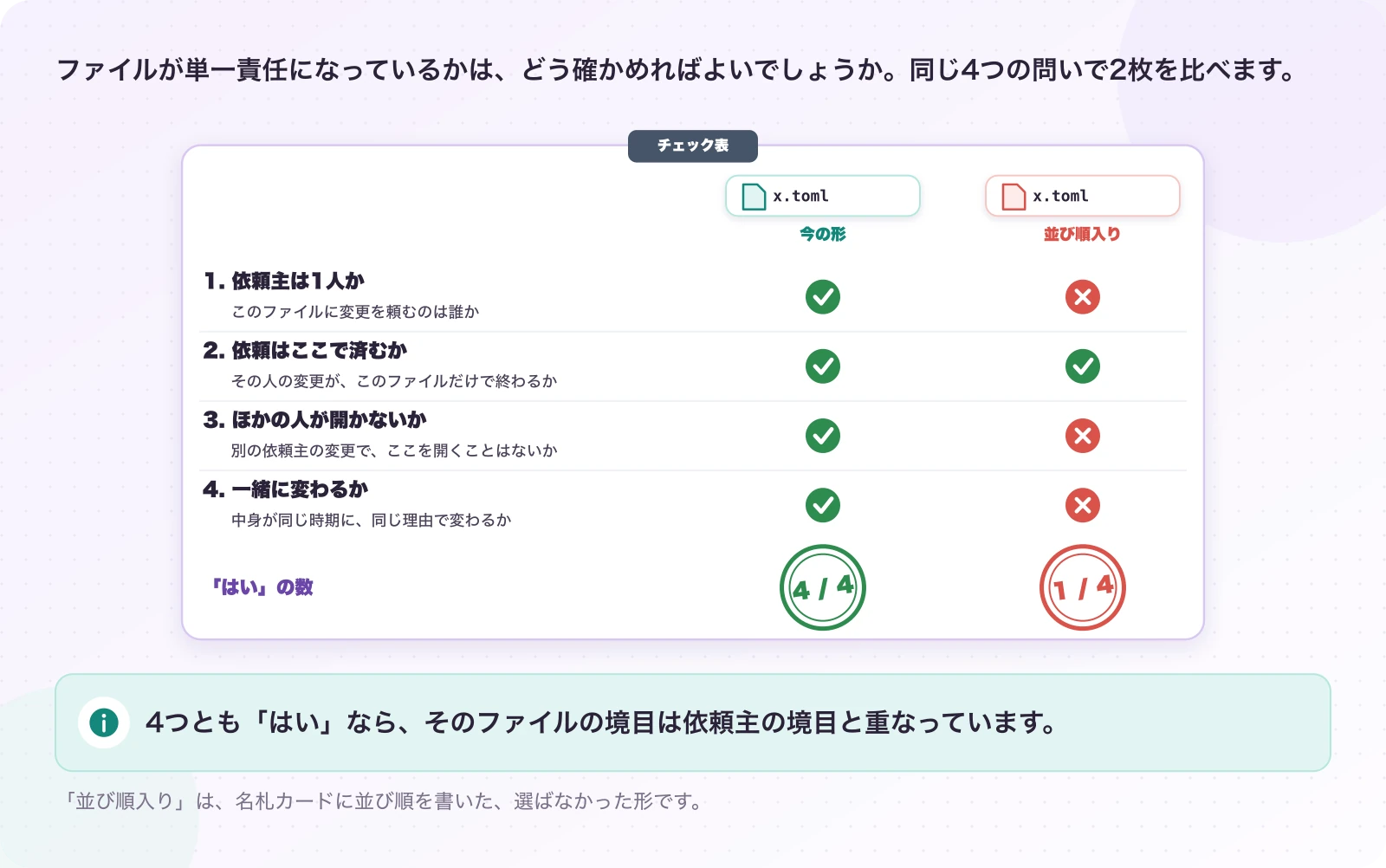Click the 並び順入り column label
Image resolution: width=1386 pixels, height=868 pixels.
[1082, 234]
